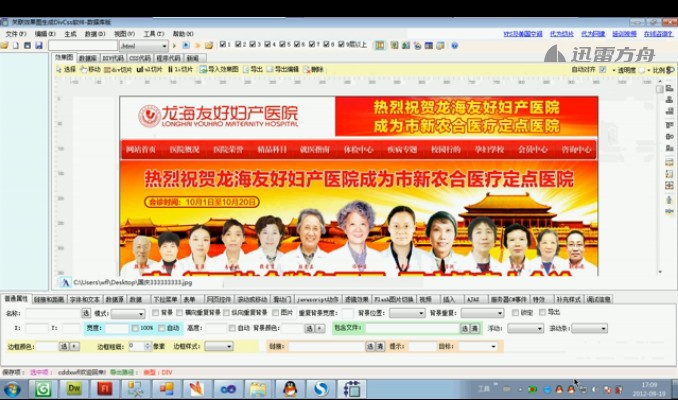Enable the 横向重复背景 checkbox
The width and height of the screenshot is (678, 400).
pyautogui.click(x=179, y=312)
